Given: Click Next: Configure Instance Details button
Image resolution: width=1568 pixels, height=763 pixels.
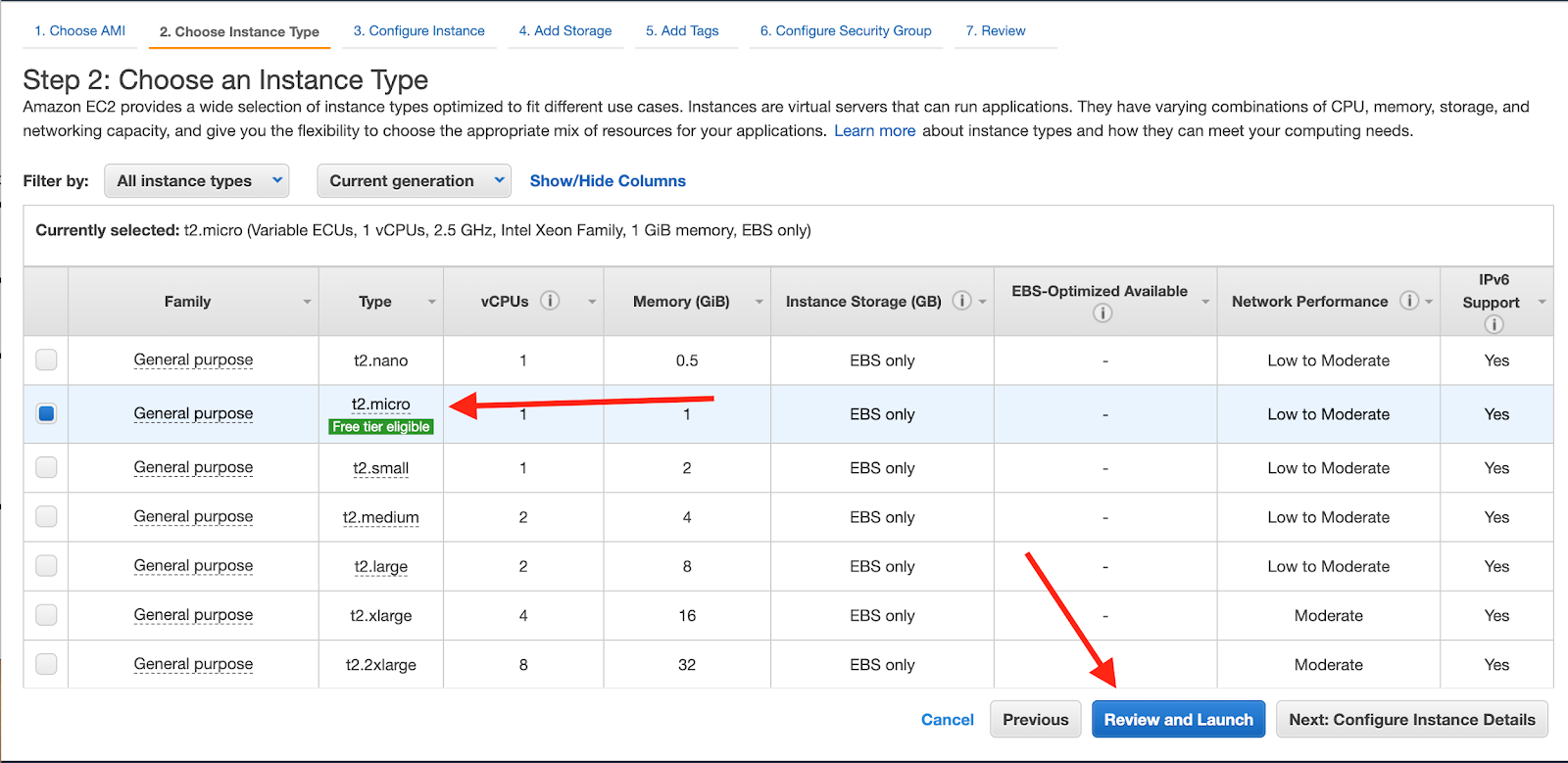Looking at the screenshot, I should (x=1412, y=719).
